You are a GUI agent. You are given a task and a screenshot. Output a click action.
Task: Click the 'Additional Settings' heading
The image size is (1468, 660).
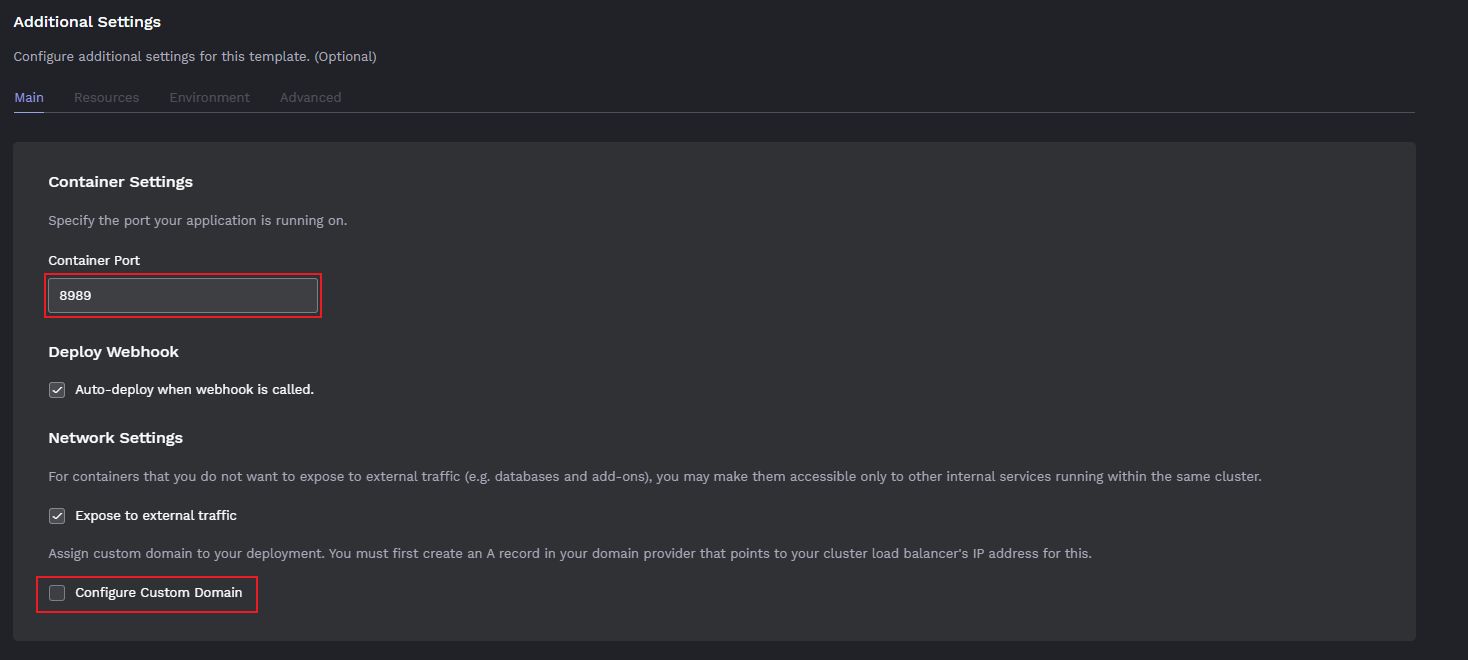coord(87,22)
